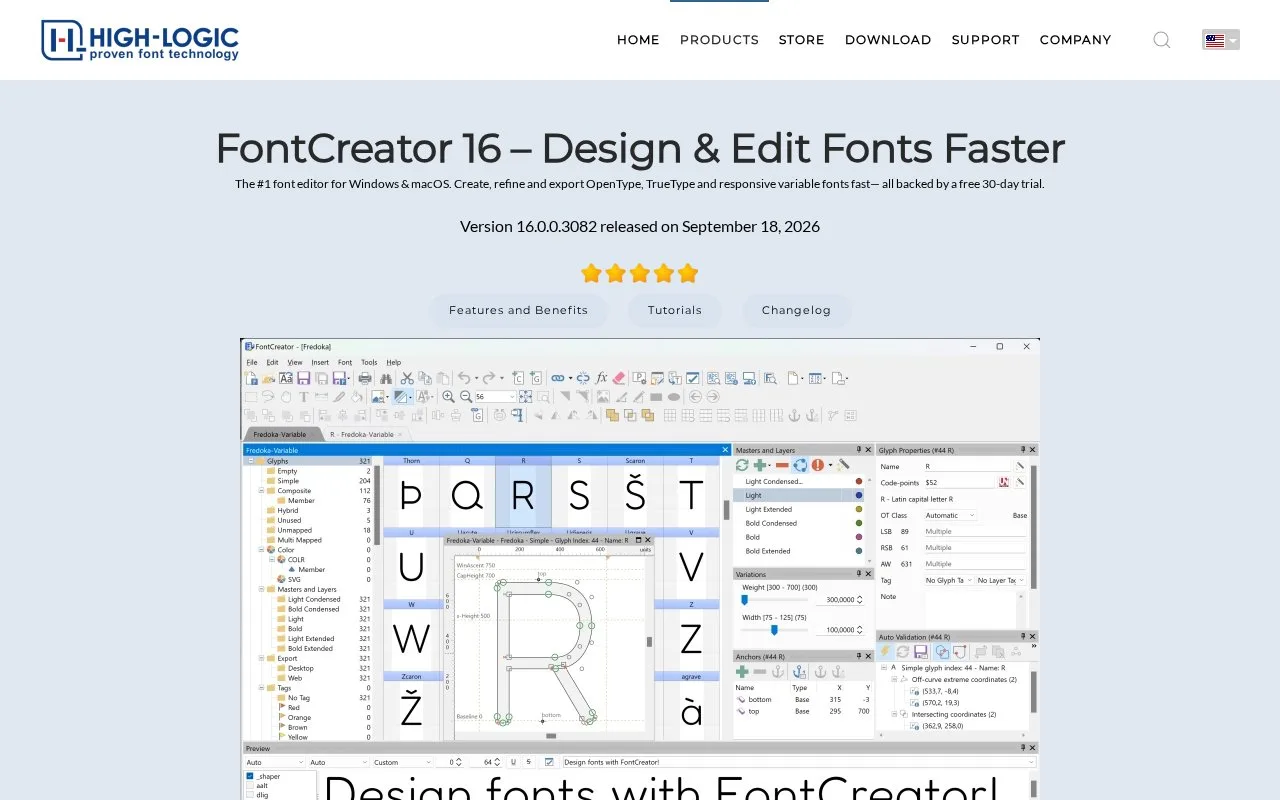
Task: Click the Weight variation slider handle
Action: pos(744,600)
